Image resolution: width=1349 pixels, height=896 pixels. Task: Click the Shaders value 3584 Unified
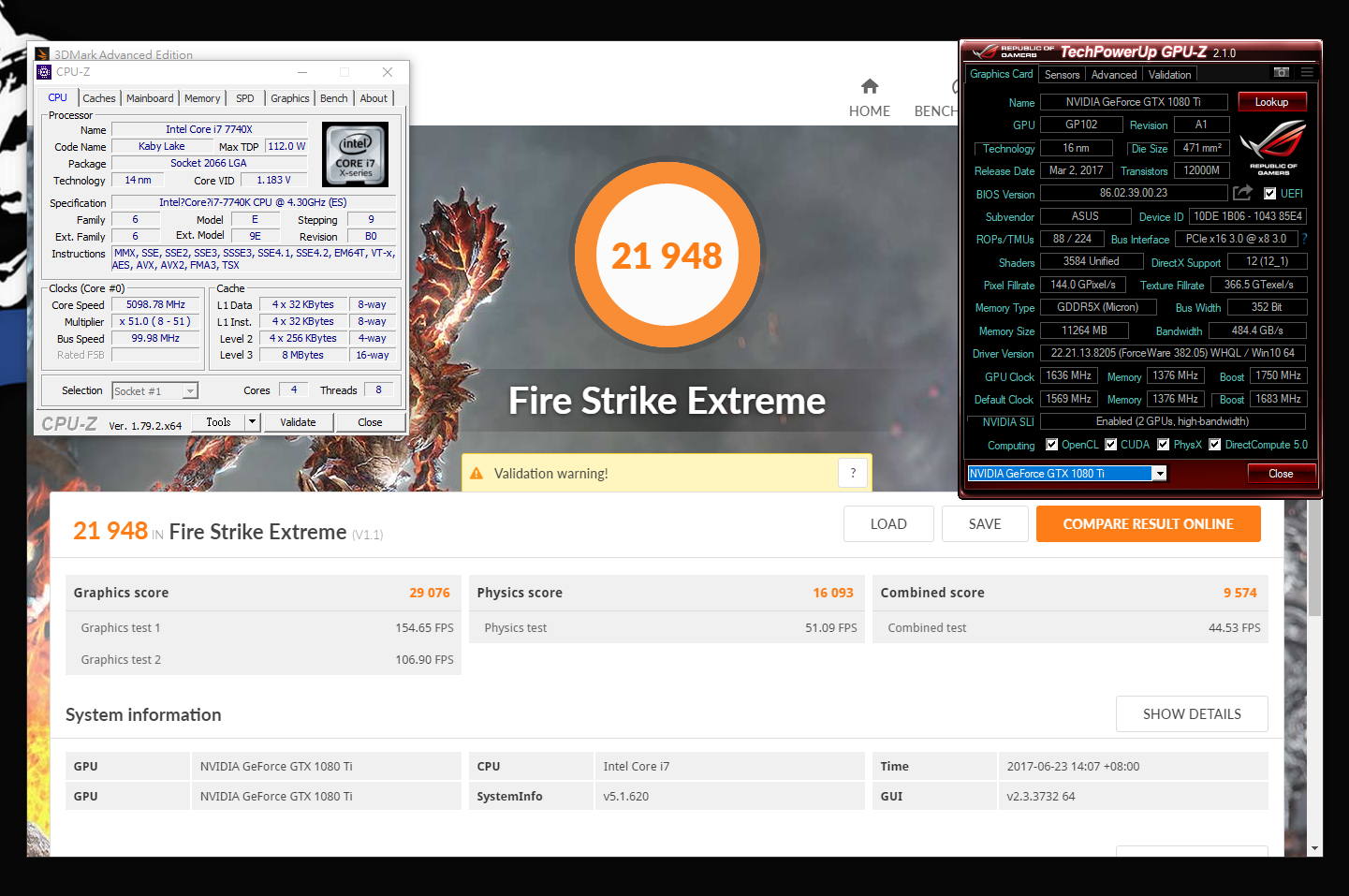pos(1092,261)
